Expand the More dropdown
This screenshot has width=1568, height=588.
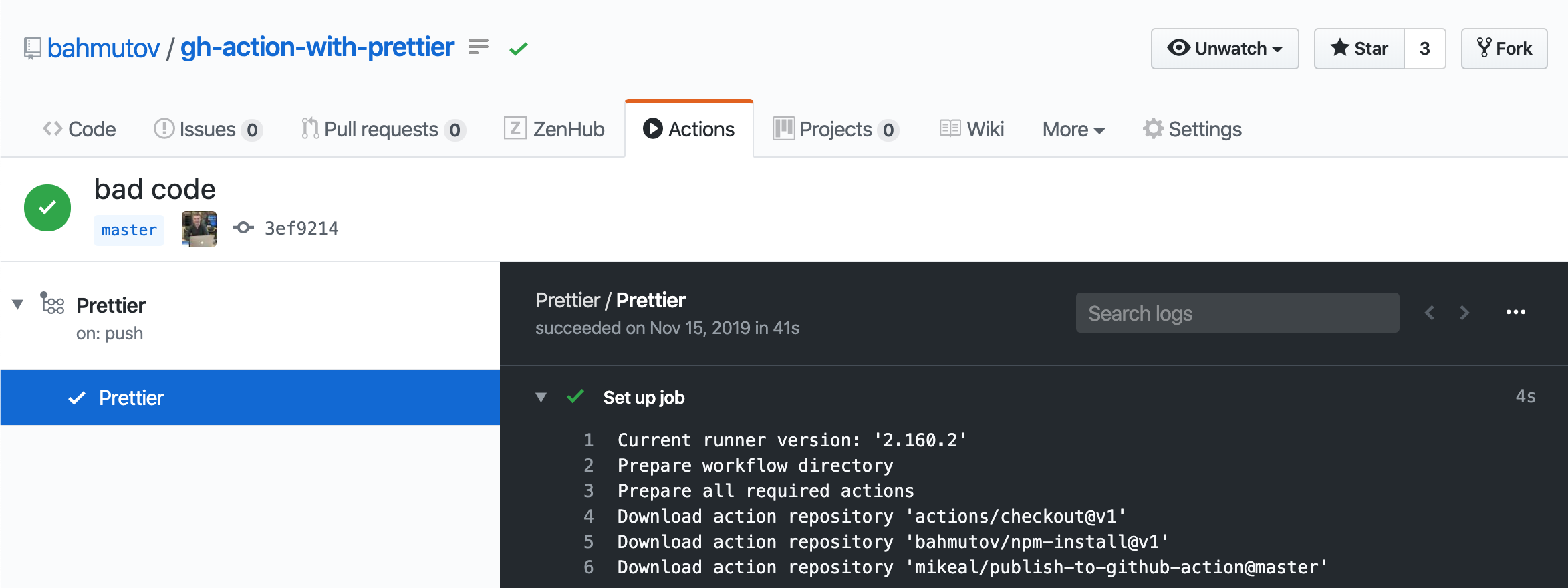click(1073, 129)
